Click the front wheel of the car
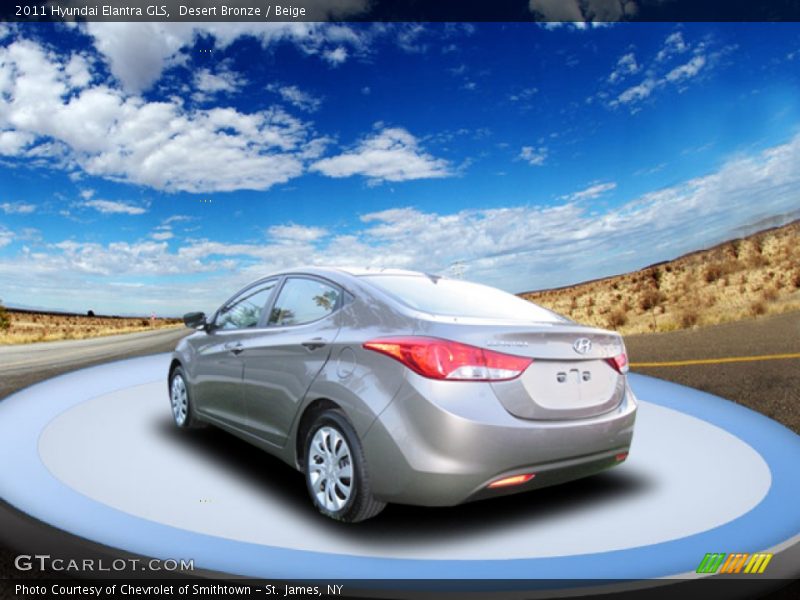Image resolution: width=800 pixels, height=600 pixels. pyautogui.click(x=180, y=399)
